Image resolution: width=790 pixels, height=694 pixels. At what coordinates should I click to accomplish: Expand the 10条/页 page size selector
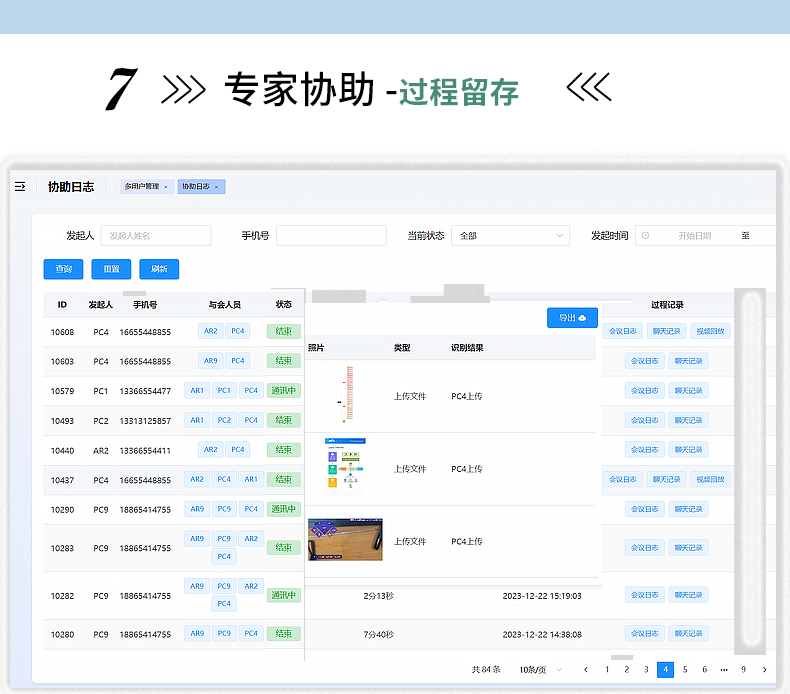point(540,669)
